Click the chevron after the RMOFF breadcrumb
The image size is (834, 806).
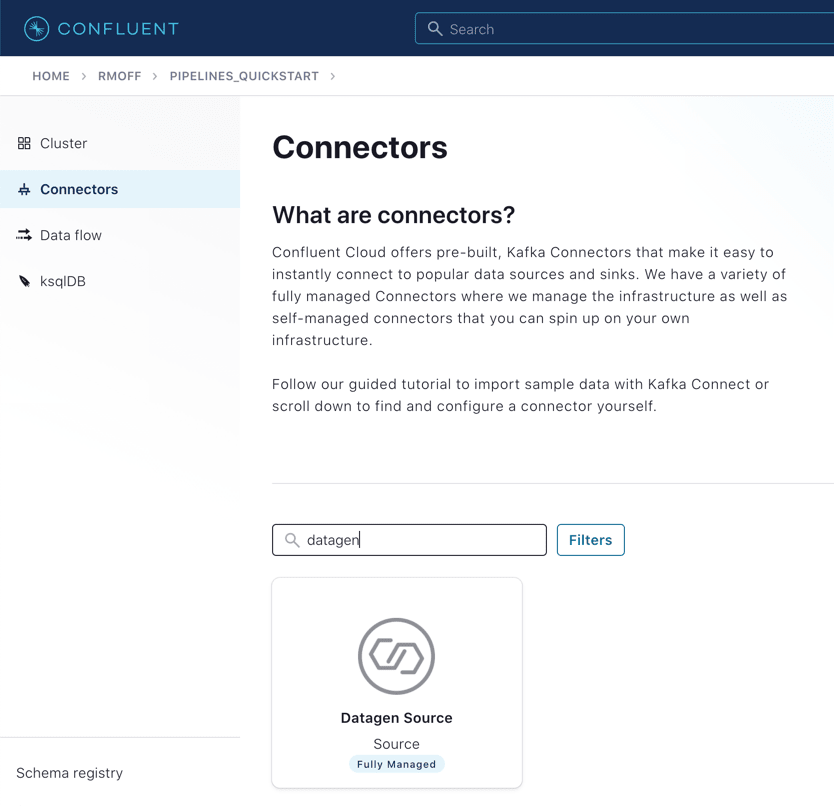pos(155,76)
